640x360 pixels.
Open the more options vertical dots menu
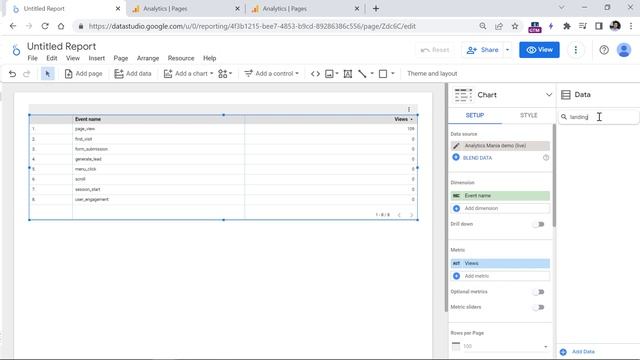tap(576, 50)
